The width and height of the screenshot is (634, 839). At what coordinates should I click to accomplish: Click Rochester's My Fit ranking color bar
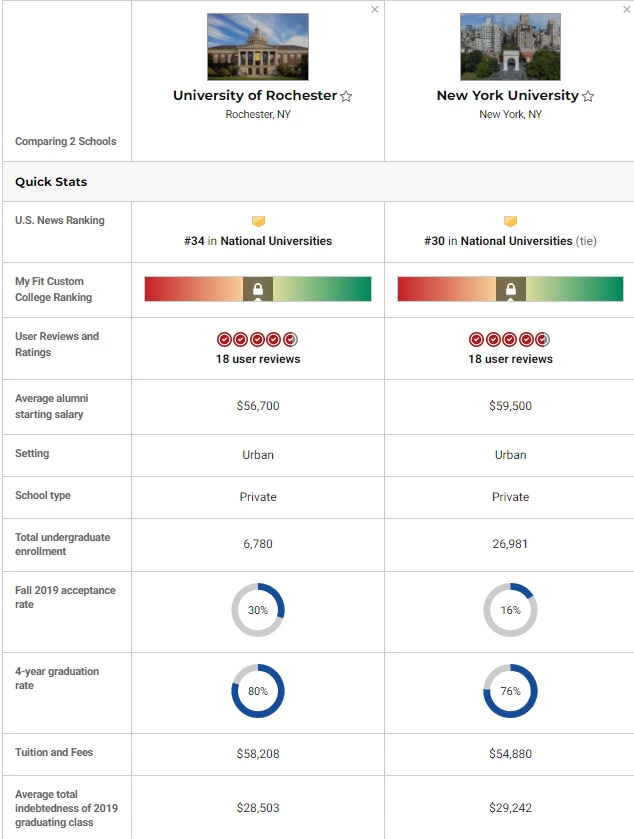click(258, 289)
